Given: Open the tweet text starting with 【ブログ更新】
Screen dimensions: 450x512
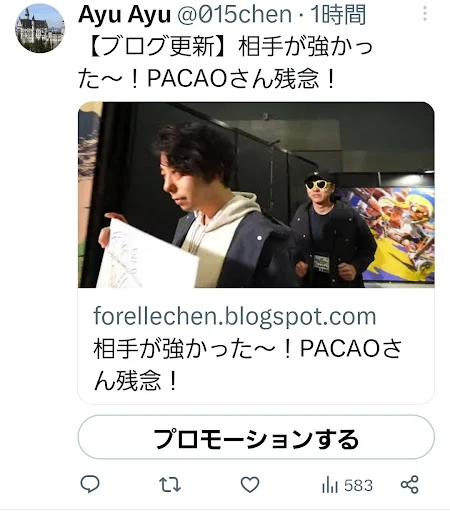Looking at the screenshot, I should point(226,62).
